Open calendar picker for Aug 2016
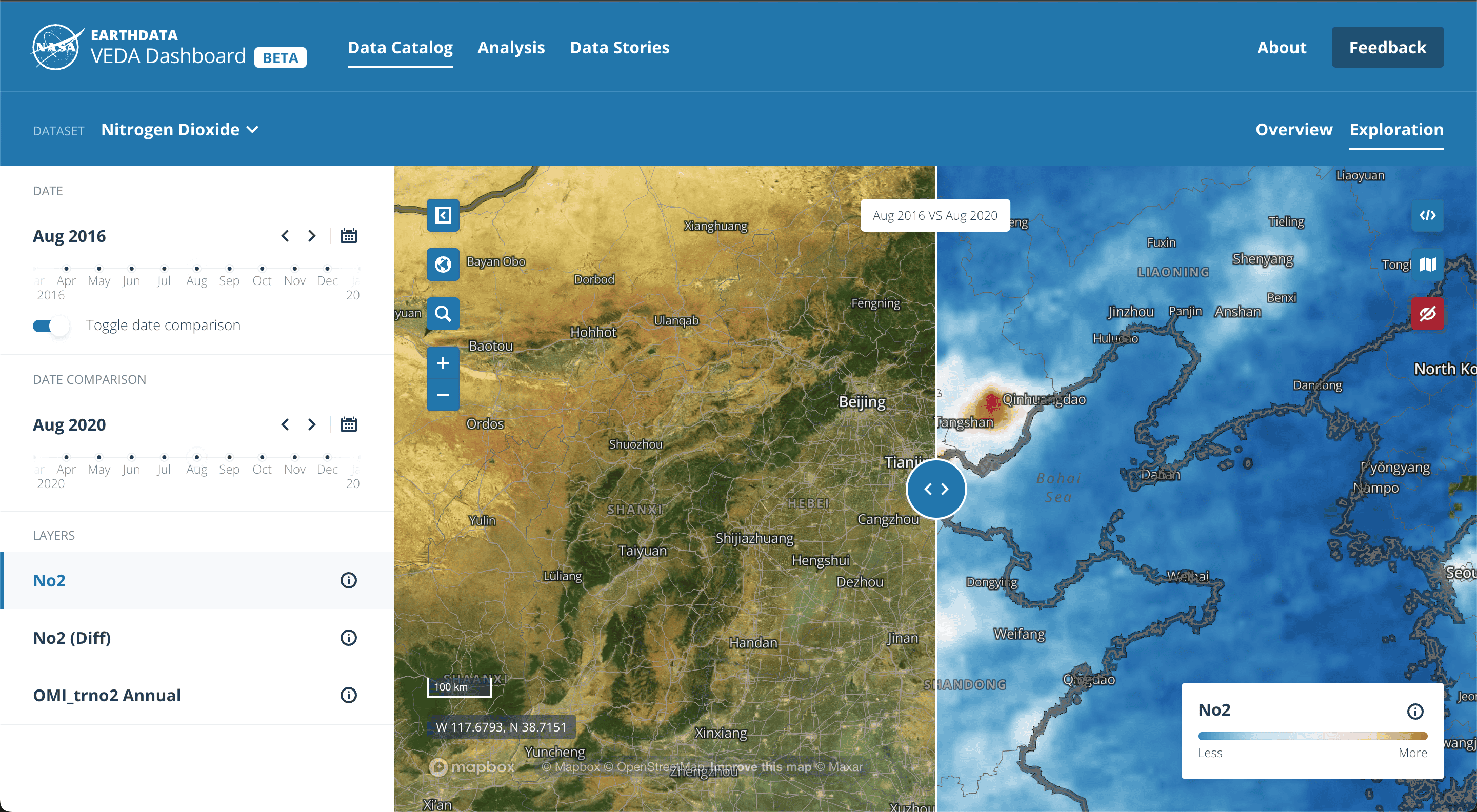Viewport: 1477px width, 812px height. [x=349, y=235]
